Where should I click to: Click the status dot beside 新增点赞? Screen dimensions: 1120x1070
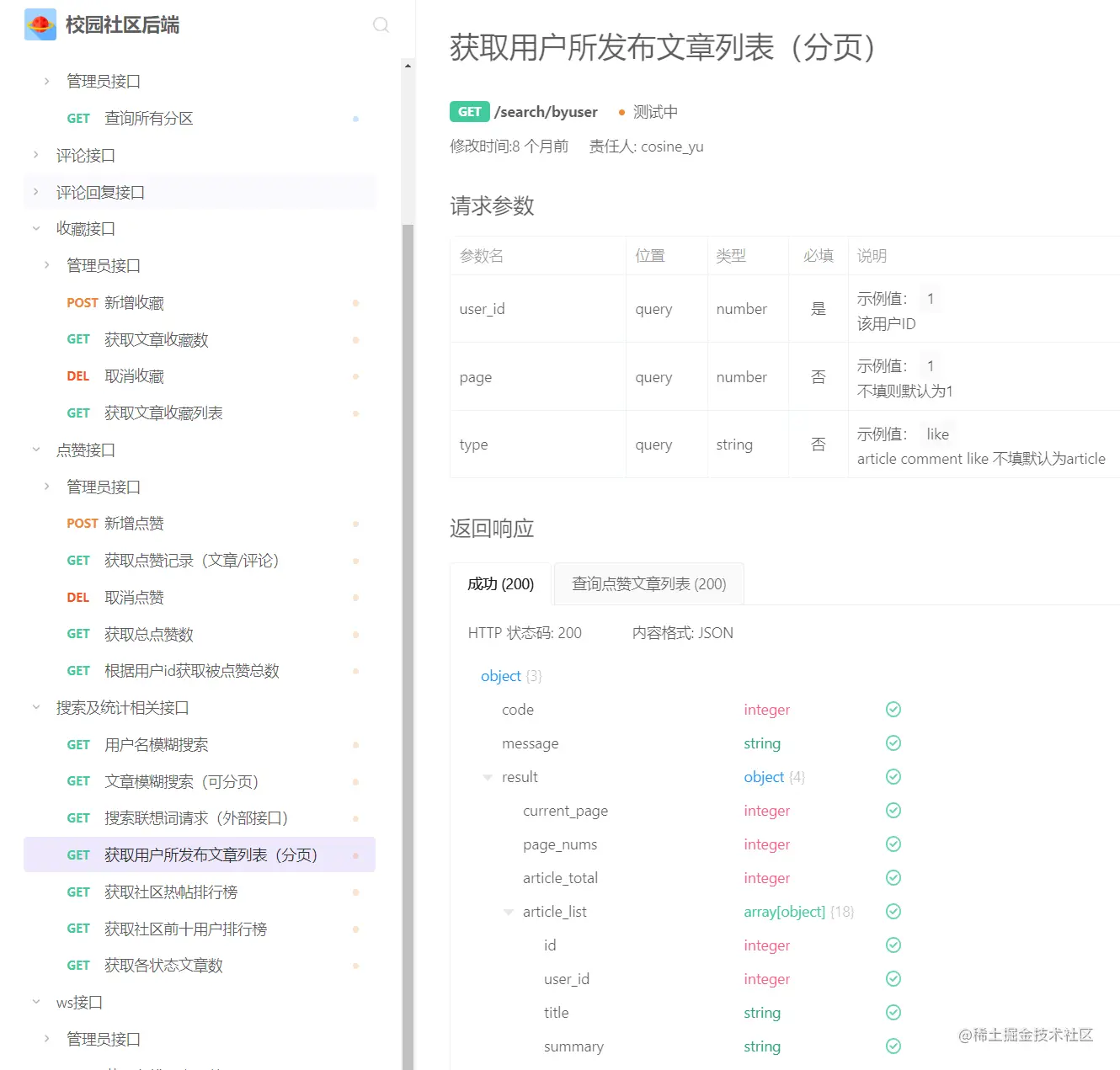[355, 524]
